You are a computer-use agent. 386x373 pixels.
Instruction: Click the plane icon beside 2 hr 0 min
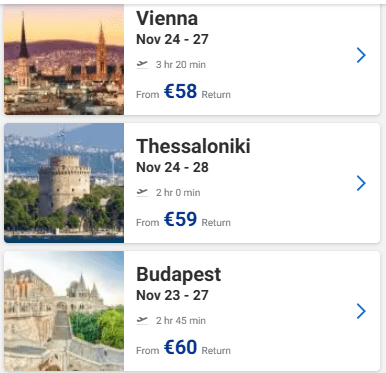click(142, 192)
